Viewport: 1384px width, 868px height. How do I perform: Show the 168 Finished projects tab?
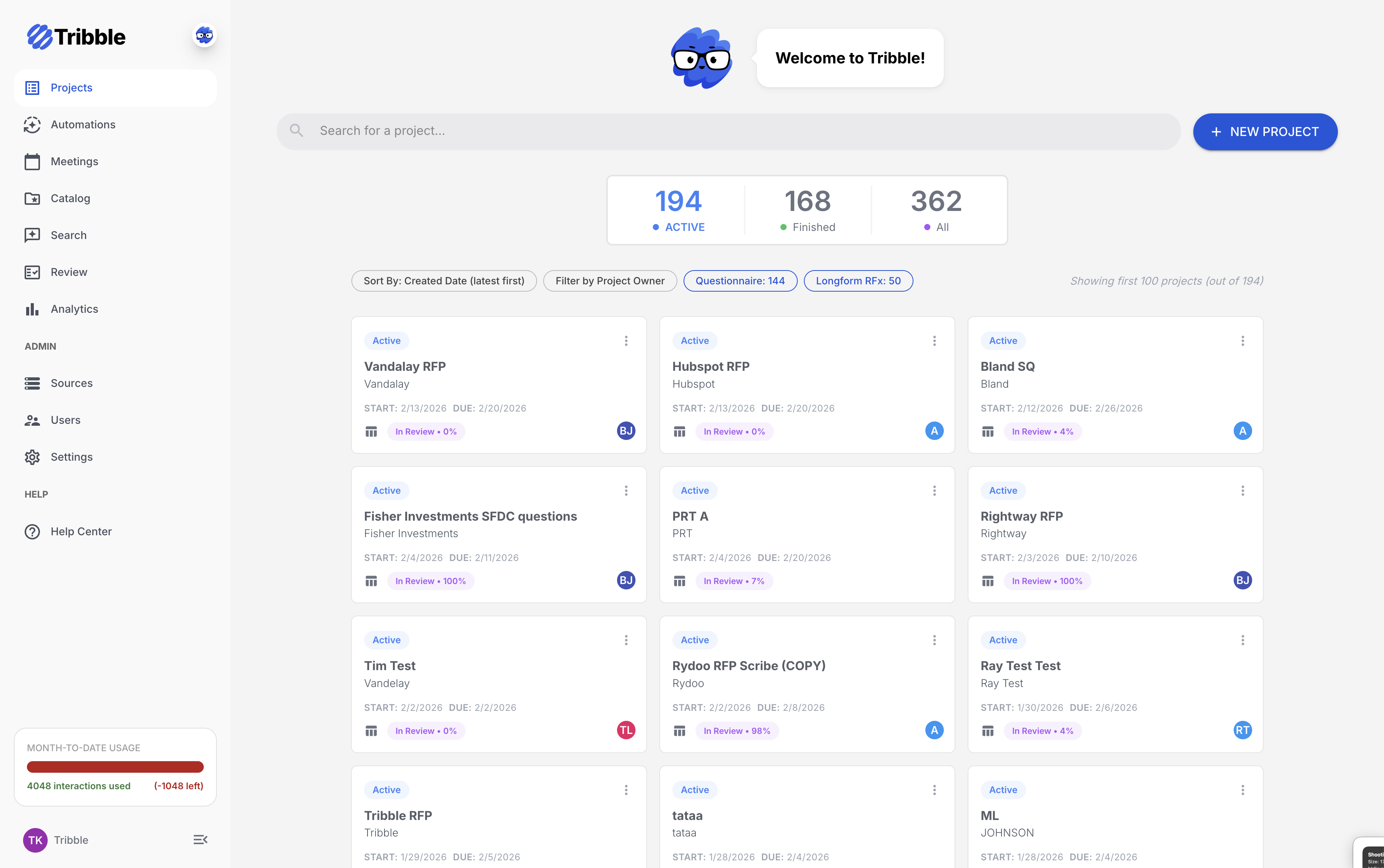click(807, 210)
